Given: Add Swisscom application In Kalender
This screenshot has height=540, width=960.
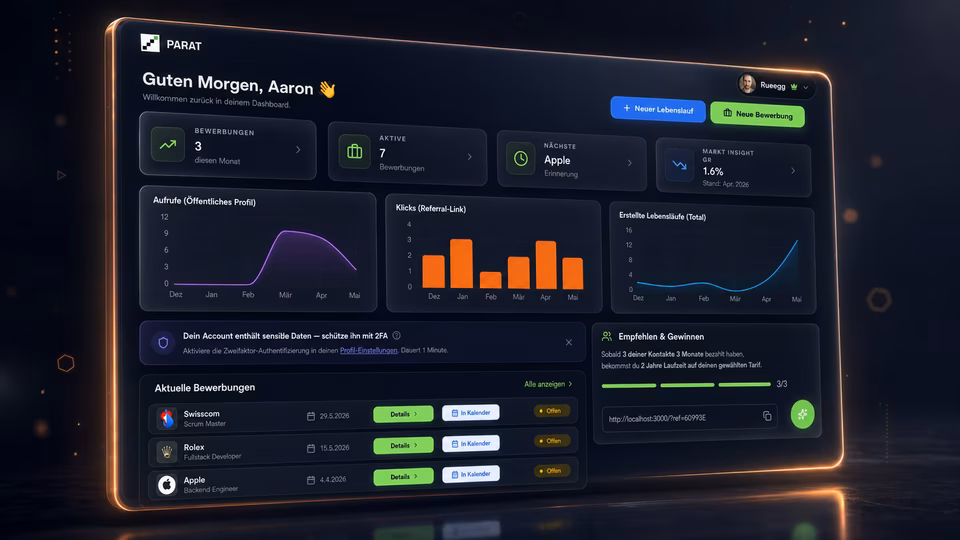Looking at the screenshot, I should [x=471, y=413].
